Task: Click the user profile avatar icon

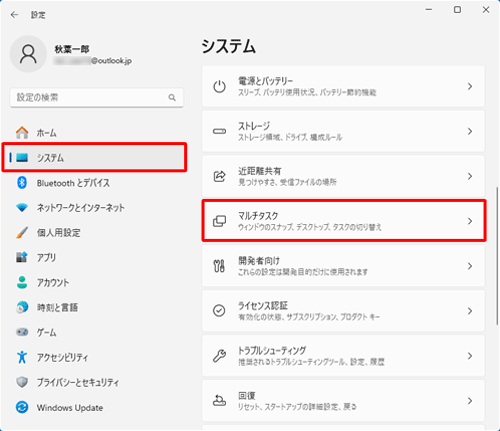Action: [x=28, y=54]
